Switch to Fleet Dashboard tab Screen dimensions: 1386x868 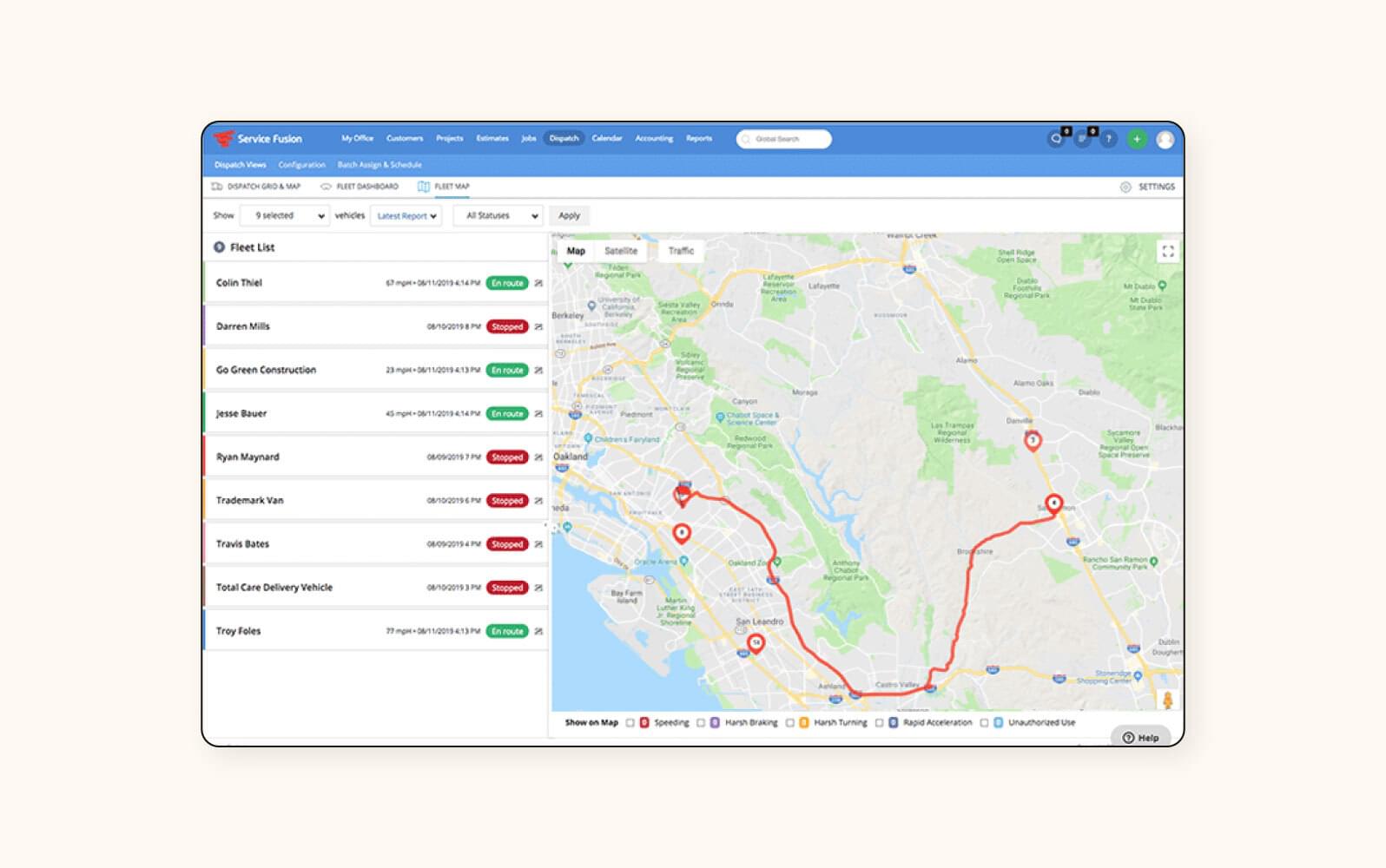(360, 187)
